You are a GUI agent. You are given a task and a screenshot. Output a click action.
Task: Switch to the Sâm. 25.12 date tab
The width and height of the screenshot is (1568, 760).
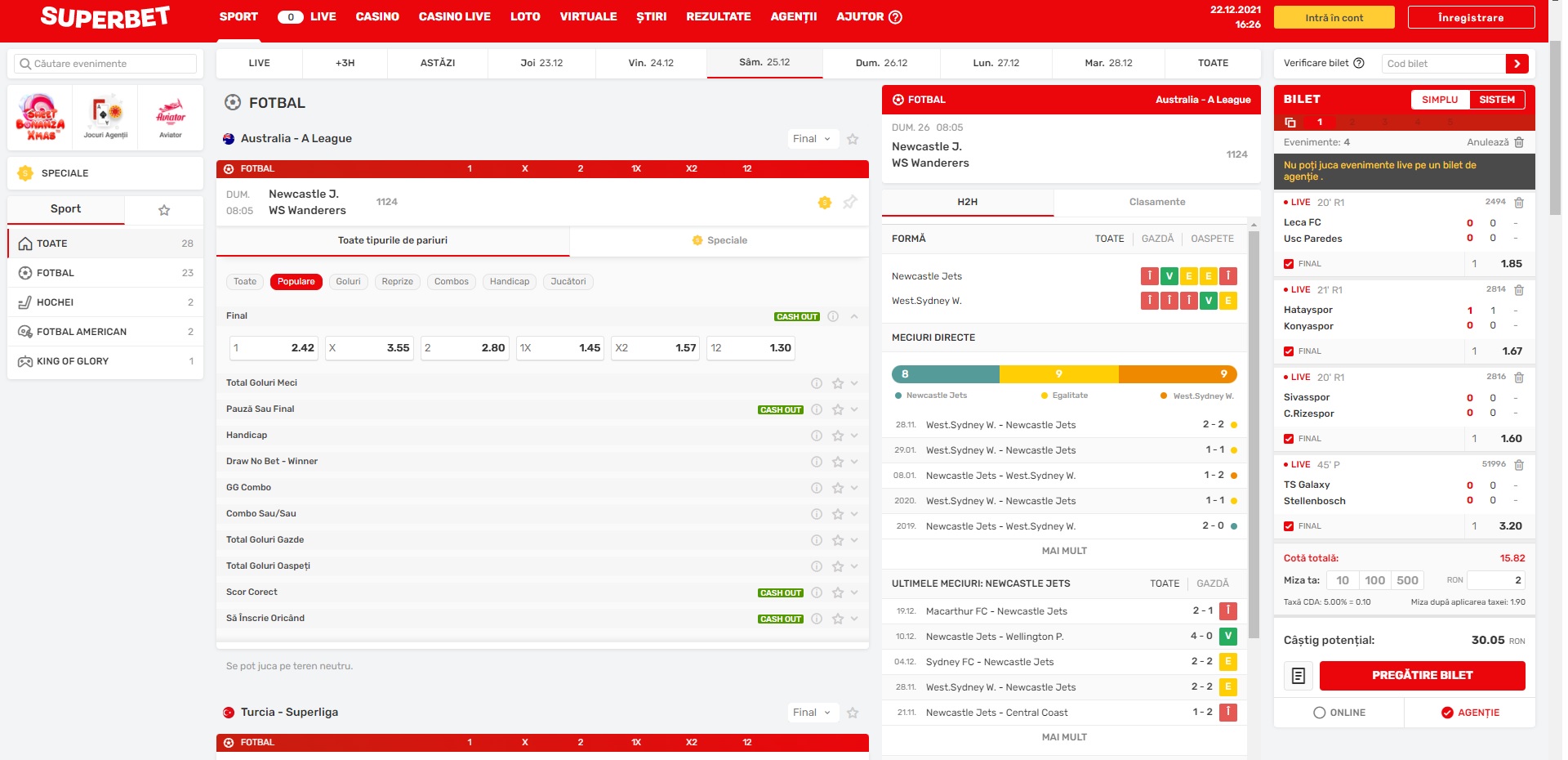click(x=764, y=63)
